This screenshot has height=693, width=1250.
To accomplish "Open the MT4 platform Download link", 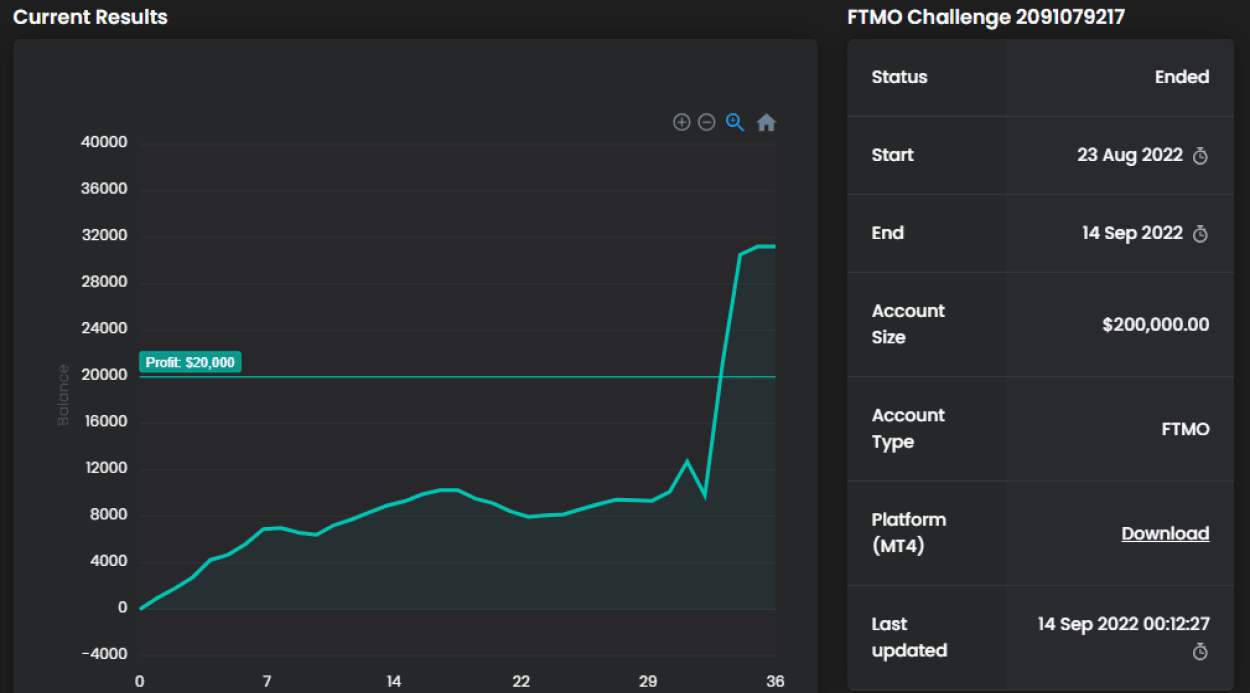I will (x=1165, y=533).
